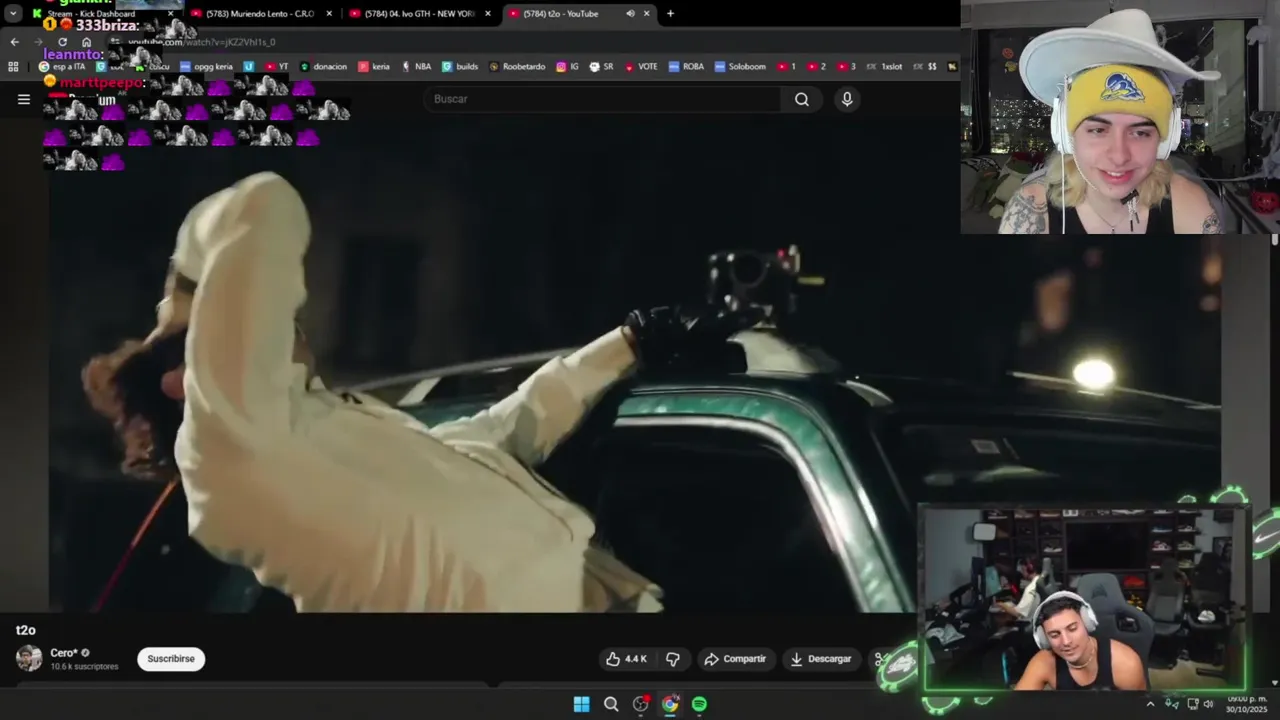1280x720 pixels.
Task: Open the taskbar app with red badge
Action: click(641, 704)
